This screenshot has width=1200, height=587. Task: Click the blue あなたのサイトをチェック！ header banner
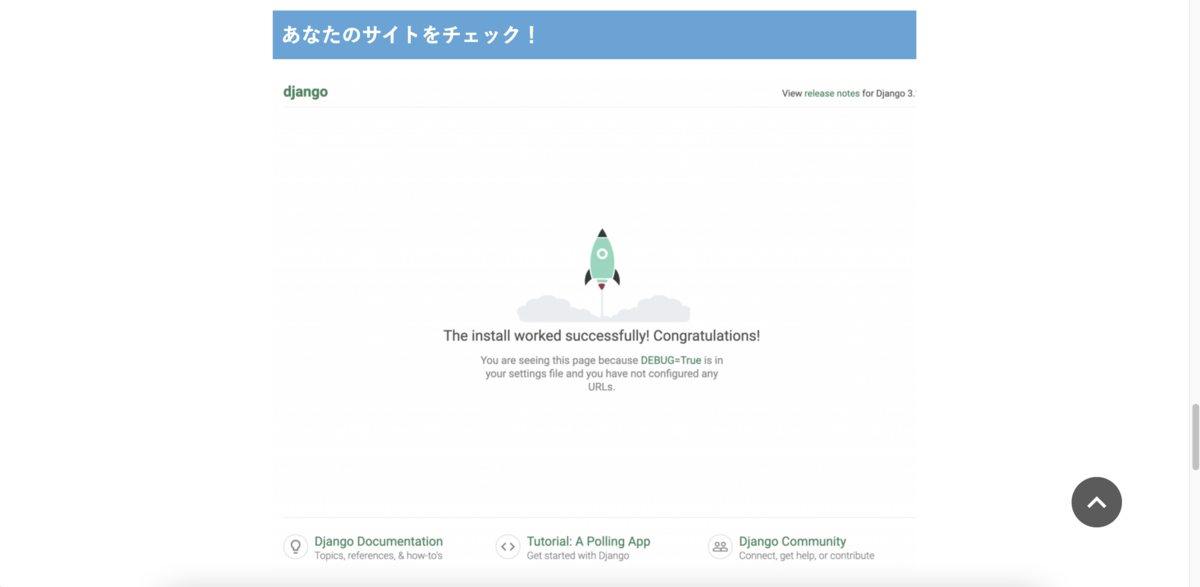point(594,34)
